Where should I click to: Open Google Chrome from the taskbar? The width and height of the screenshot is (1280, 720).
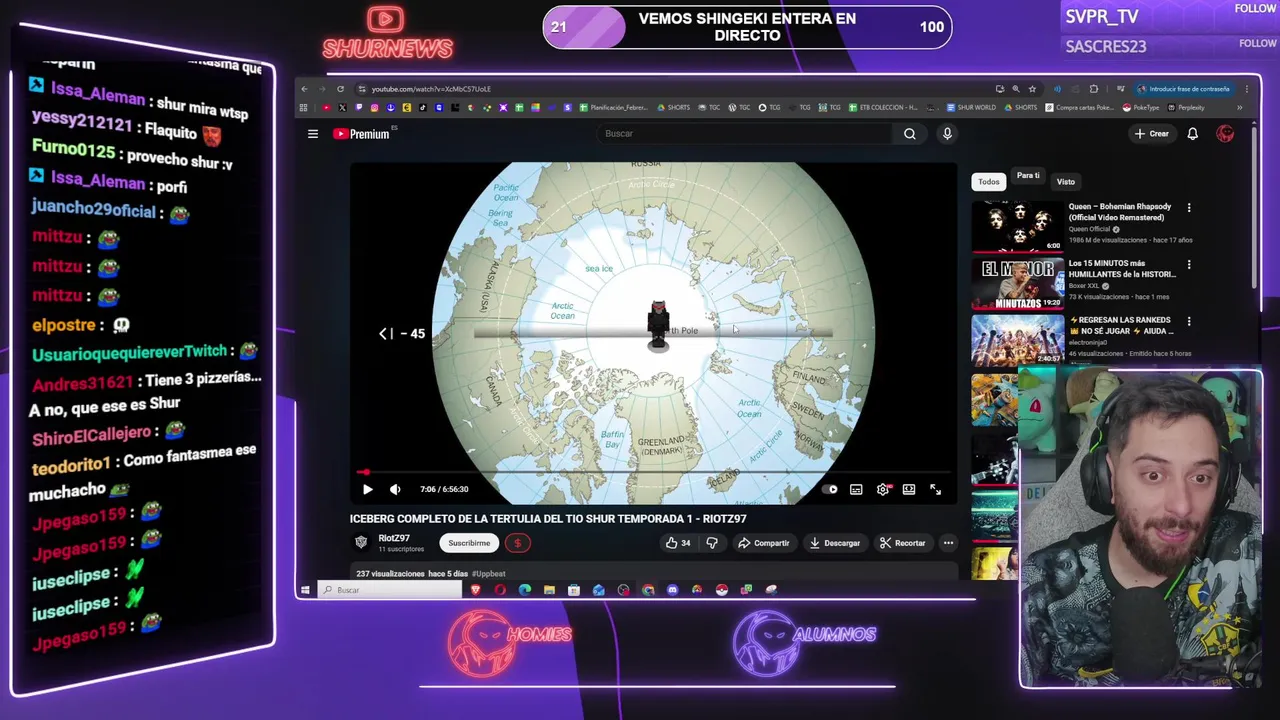pos(648,590)
